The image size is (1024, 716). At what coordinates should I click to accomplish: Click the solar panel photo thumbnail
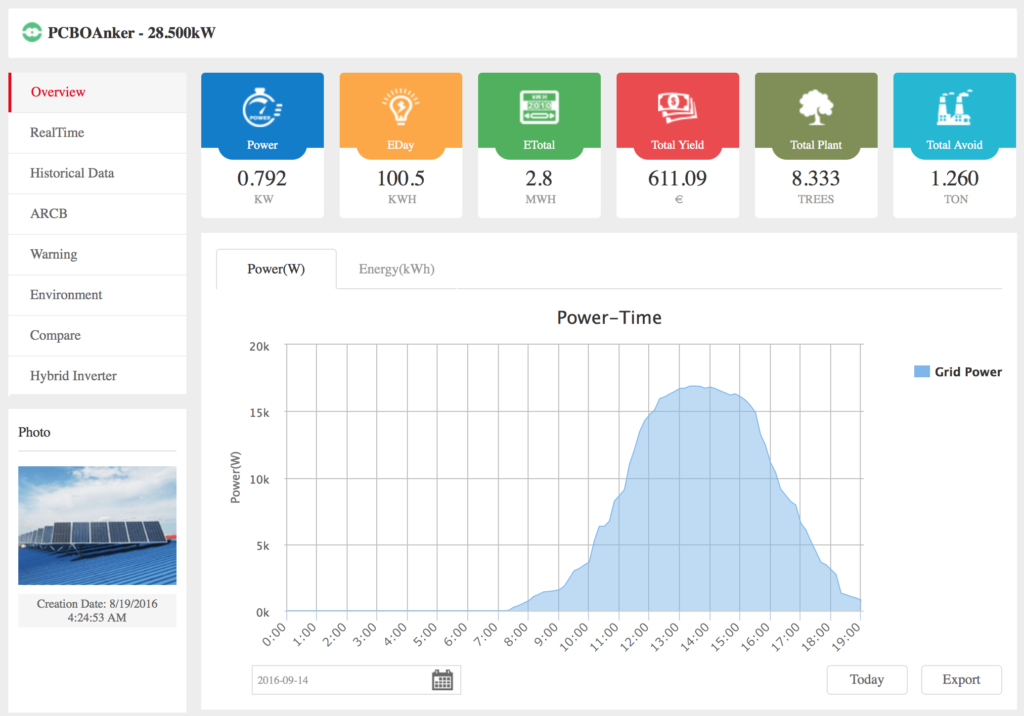point(96,524)
